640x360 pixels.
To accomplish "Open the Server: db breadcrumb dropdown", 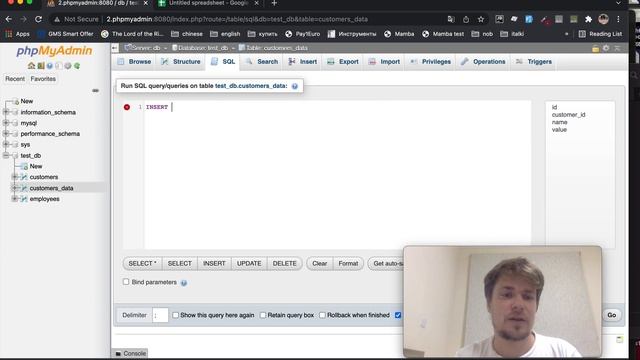I will point(165,48).
